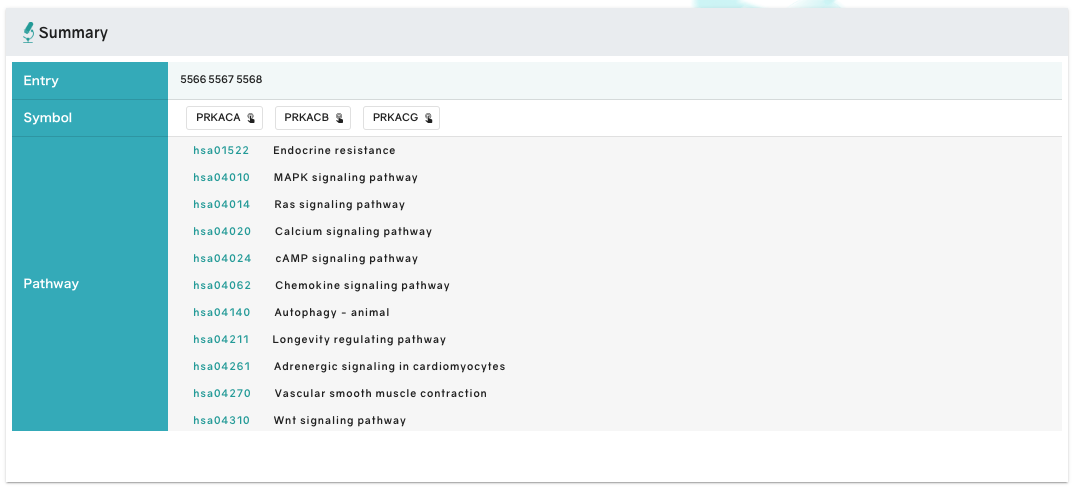
Task: Open pathway link hsa01522
Action: click(221, 150)
